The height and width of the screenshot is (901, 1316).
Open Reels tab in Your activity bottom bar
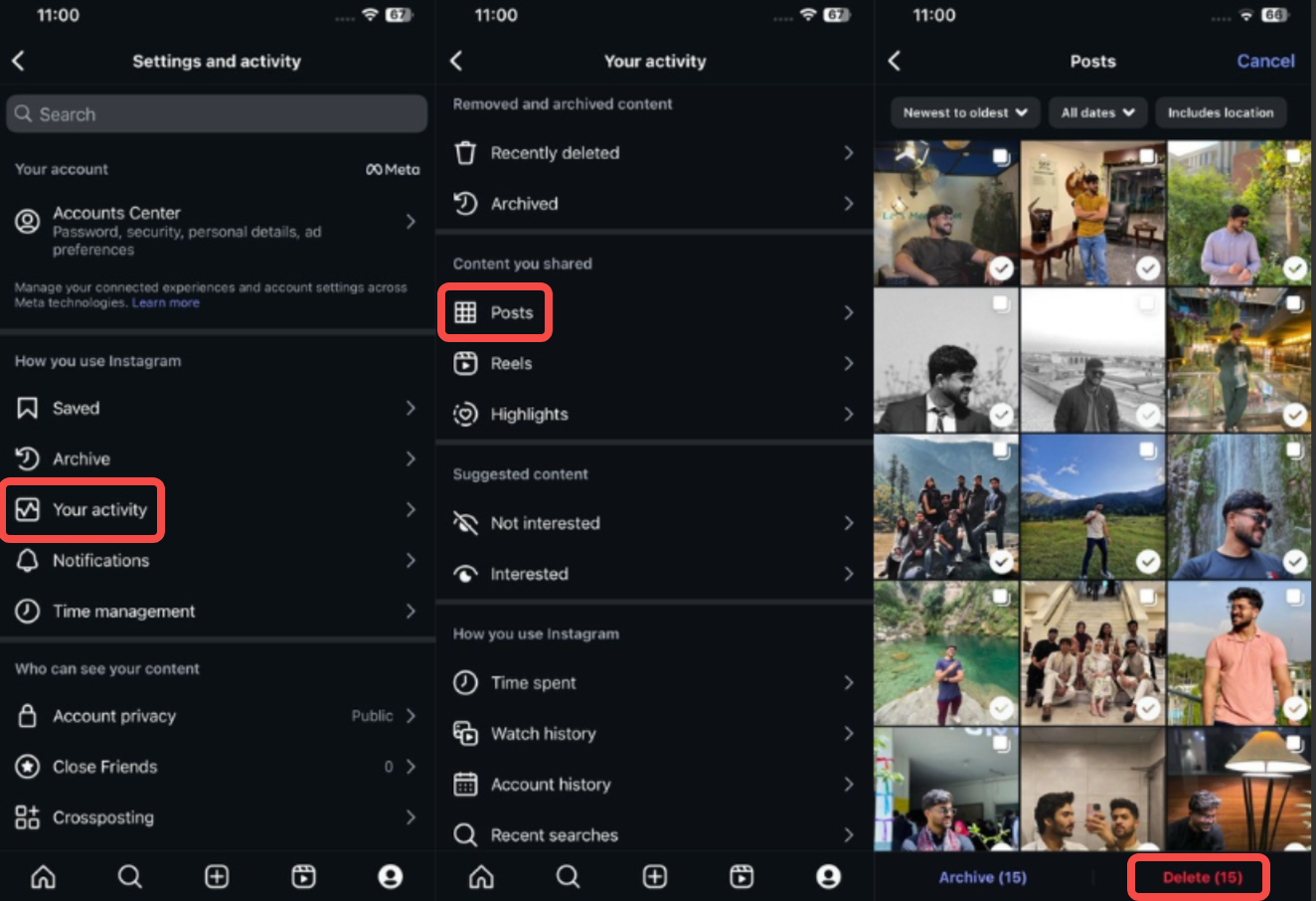coord(741,876)
